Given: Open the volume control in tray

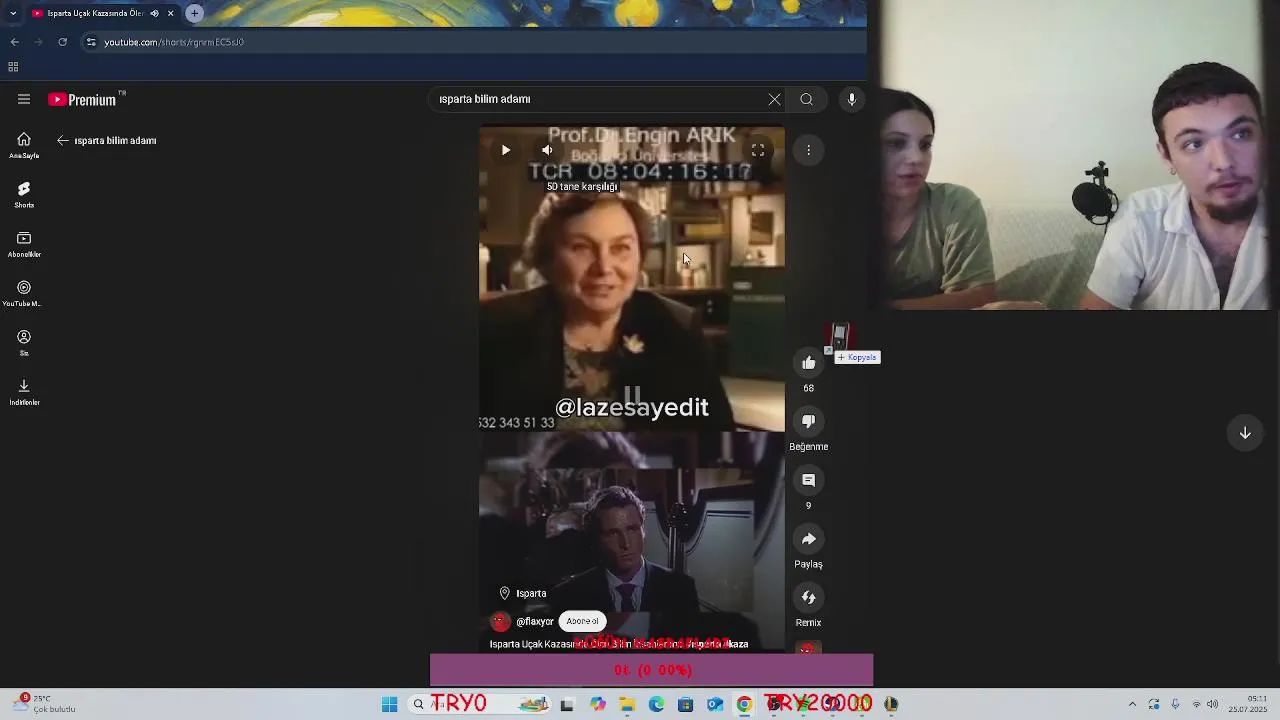Looking at the screenshot, I should (x=1213, y=705).
